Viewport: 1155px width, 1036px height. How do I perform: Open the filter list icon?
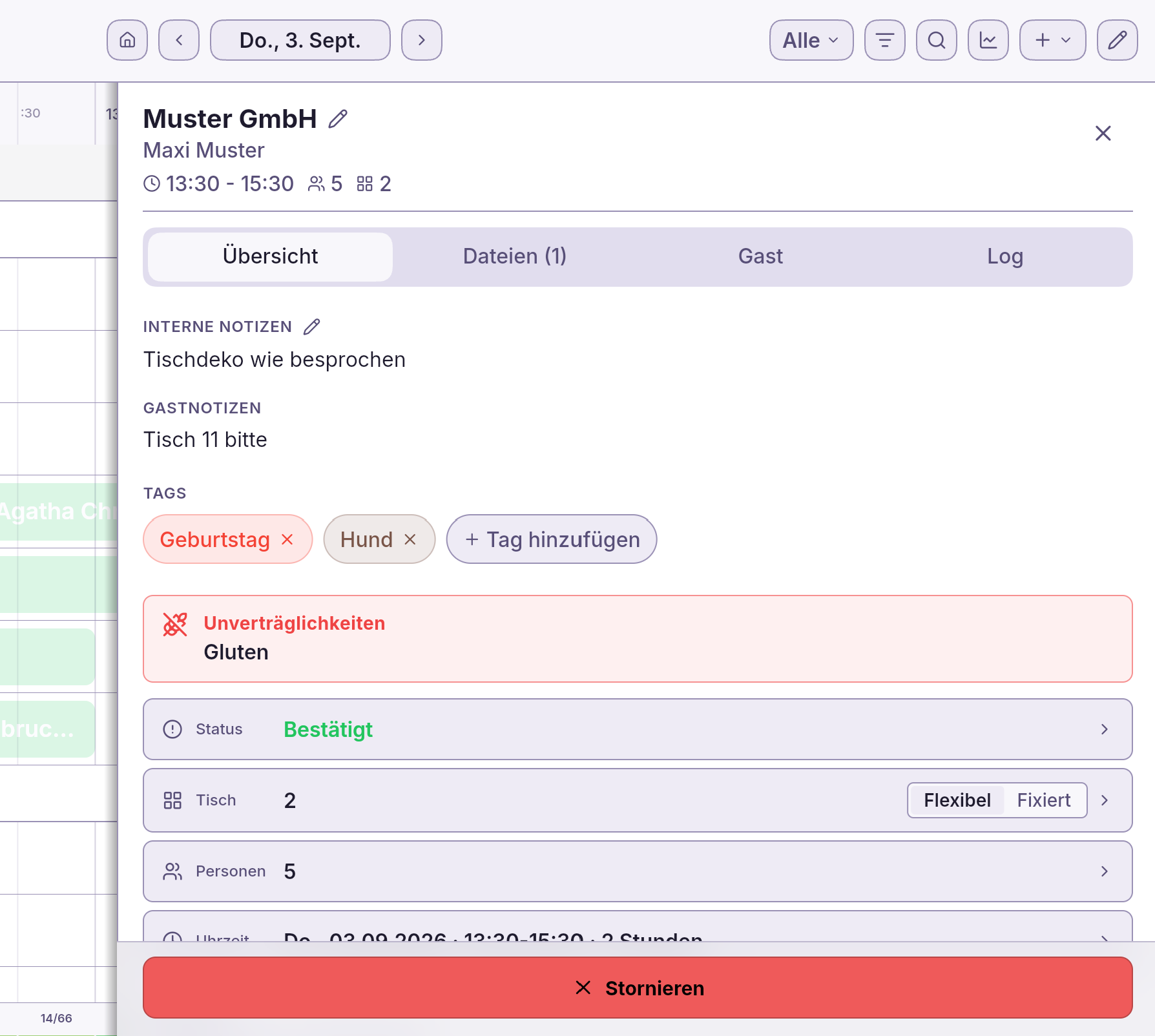click(885, 40)
